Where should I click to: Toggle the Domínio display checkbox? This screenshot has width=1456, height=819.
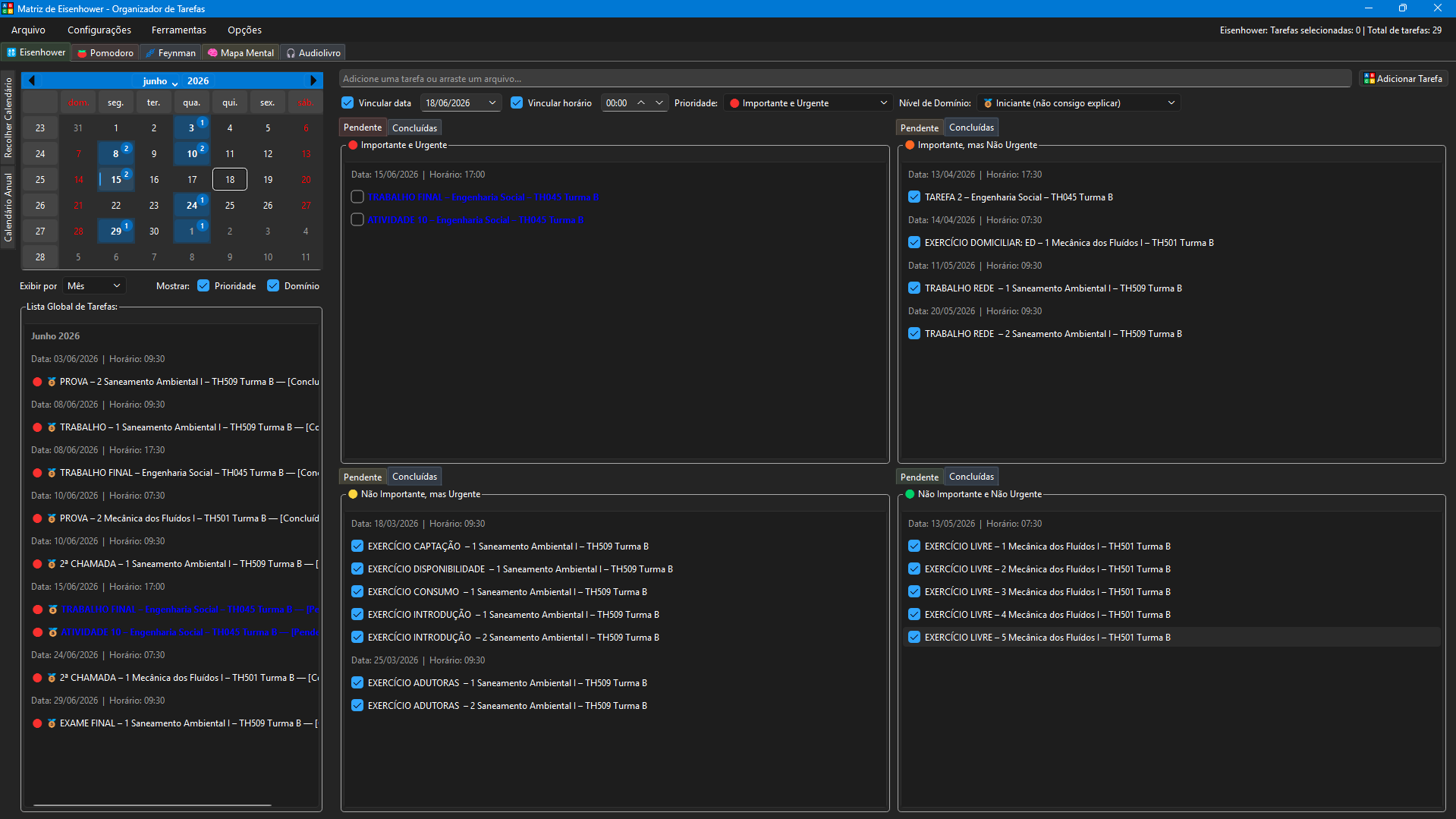pyautogui.click(x=273, y=285)
